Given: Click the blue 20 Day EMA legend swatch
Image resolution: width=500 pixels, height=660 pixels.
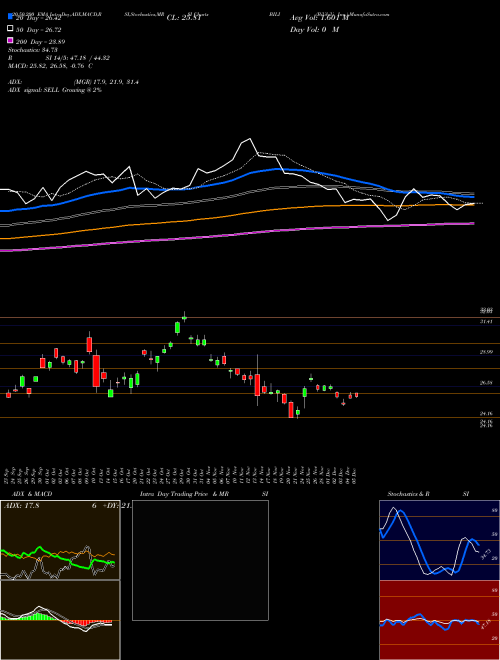Looking at the screenshot, I should click(10, 17).
